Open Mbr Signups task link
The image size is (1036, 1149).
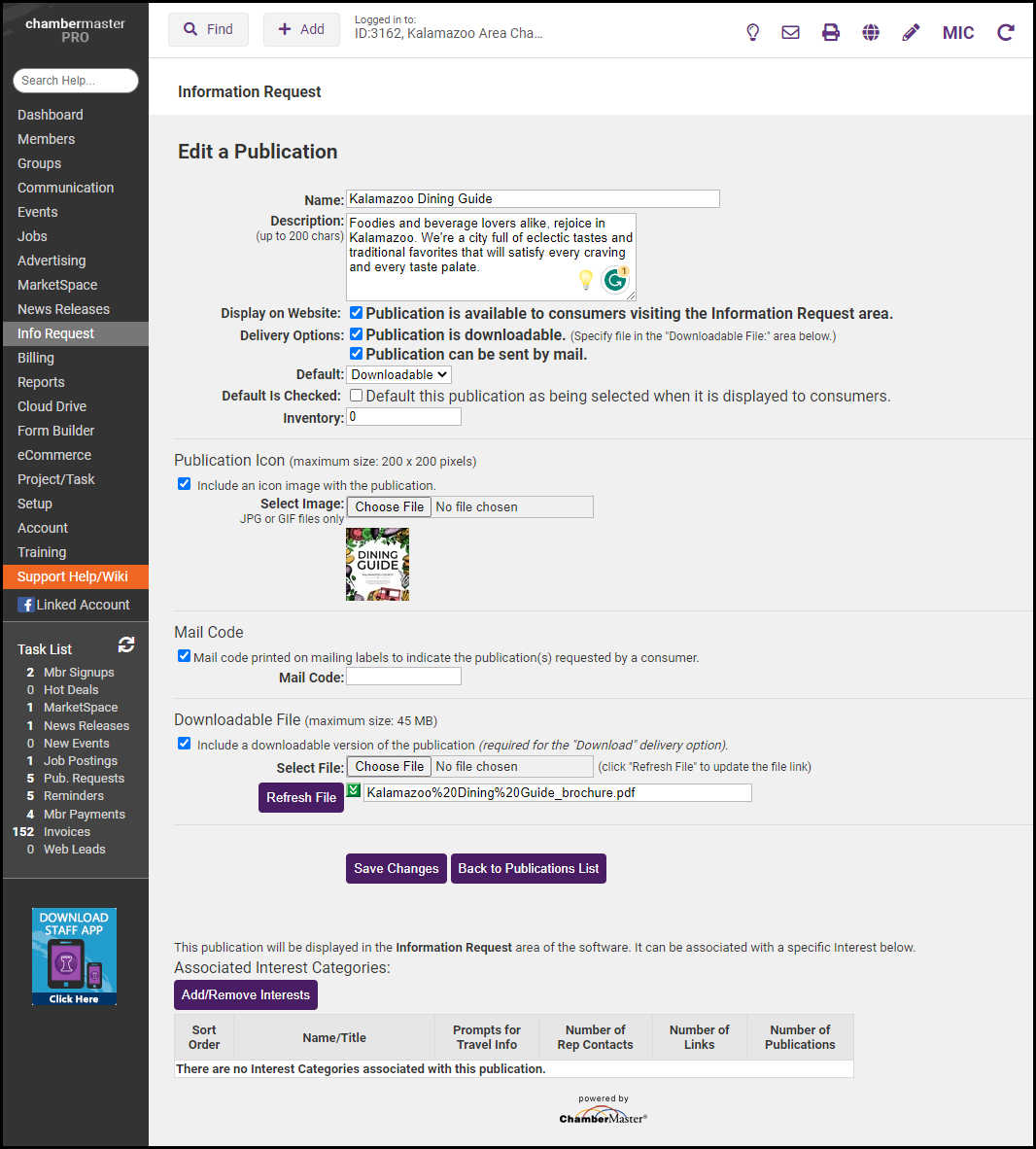pyautogui.click(x=79, y=672)
